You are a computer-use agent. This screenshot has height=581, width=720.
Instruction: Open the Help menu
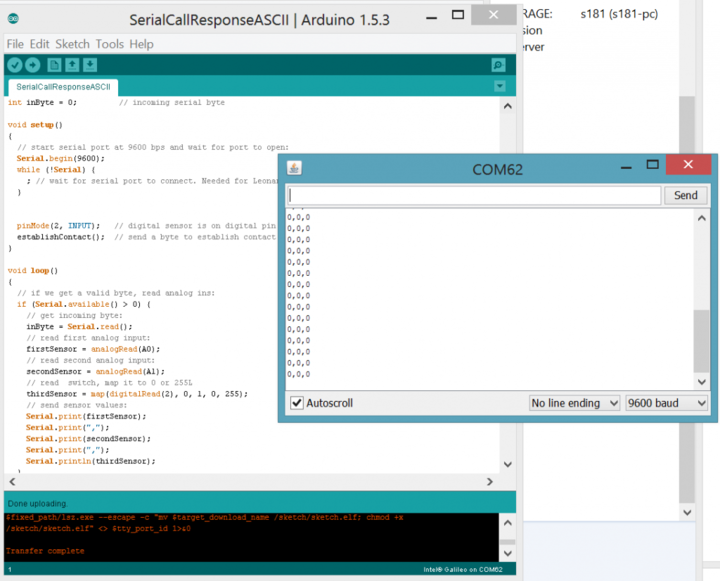[141, 44]
